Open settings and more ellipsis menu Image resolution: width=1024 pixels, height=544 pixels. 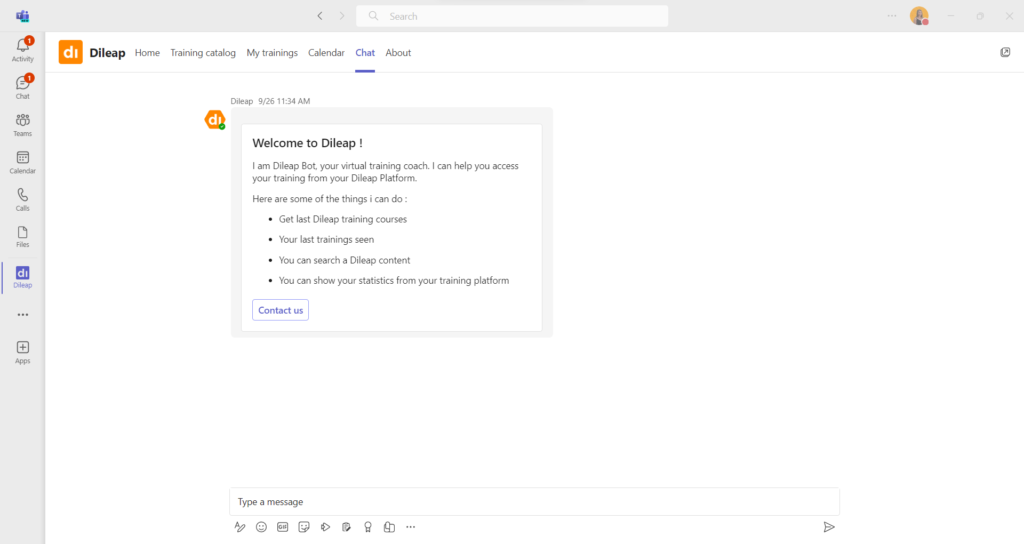click(x=891, y=16)
